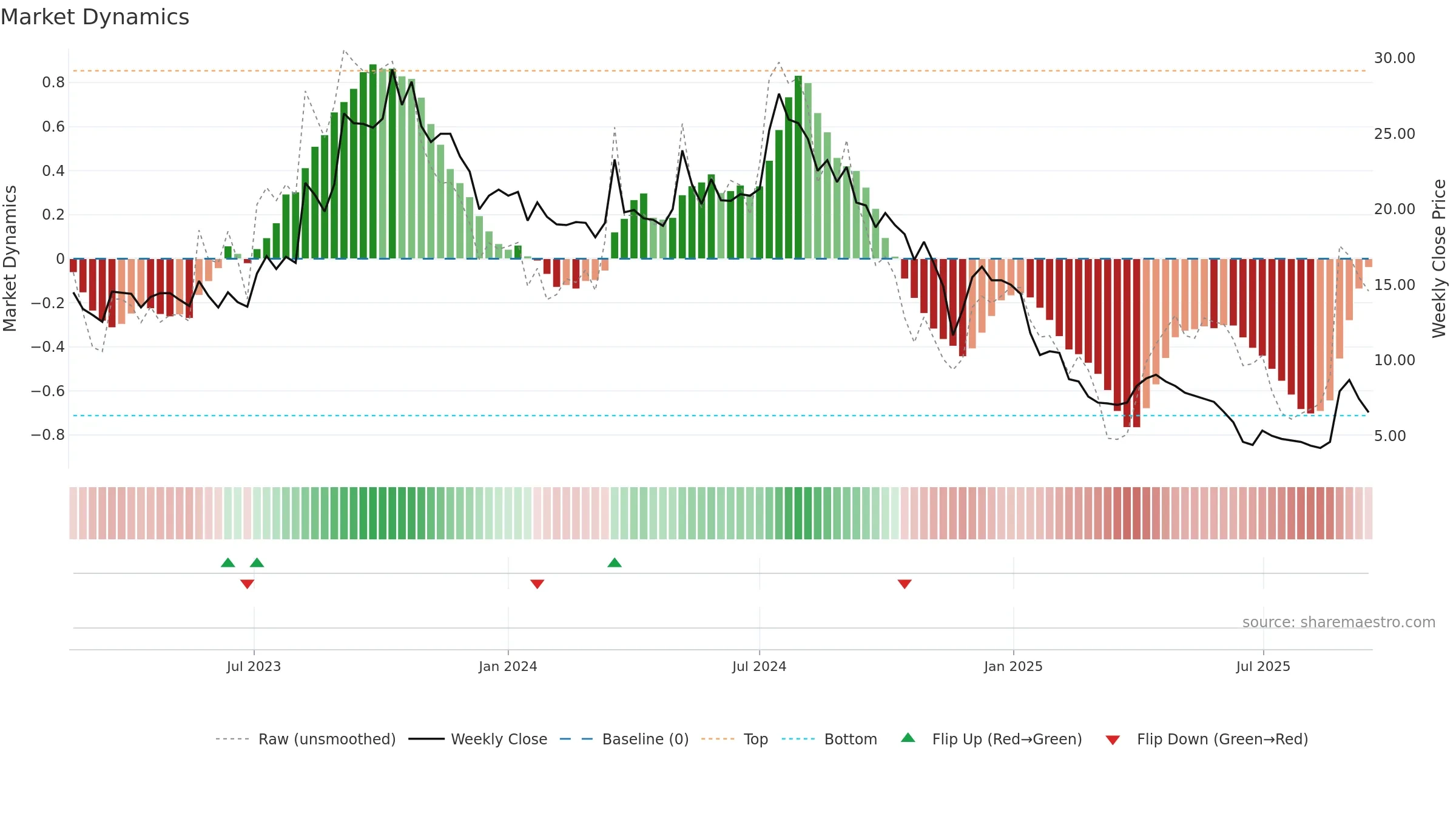Viewport: 1456px width, 819px height.
Task: Click the red flip-down marker after Jan 2024
Action: coord(538,584)
